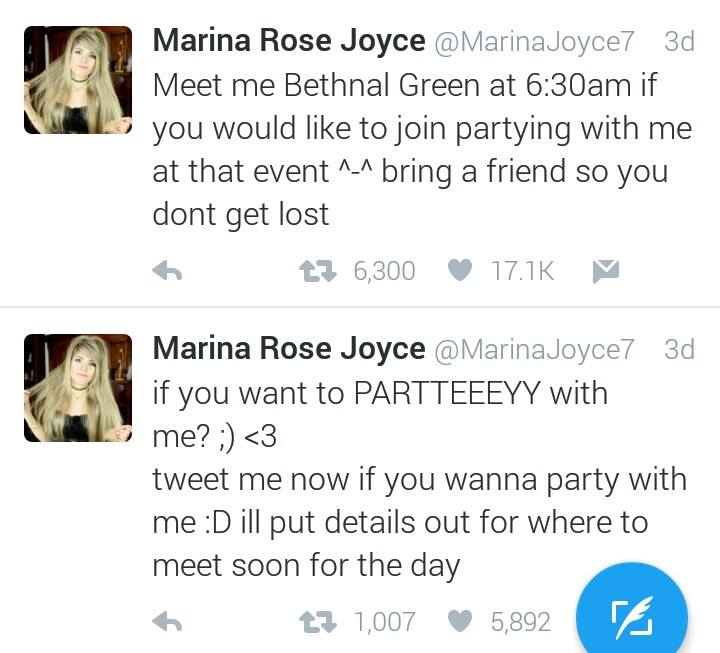Open the Bethnal Green tweet text
The image size is (720, 653).
point(420,149)
